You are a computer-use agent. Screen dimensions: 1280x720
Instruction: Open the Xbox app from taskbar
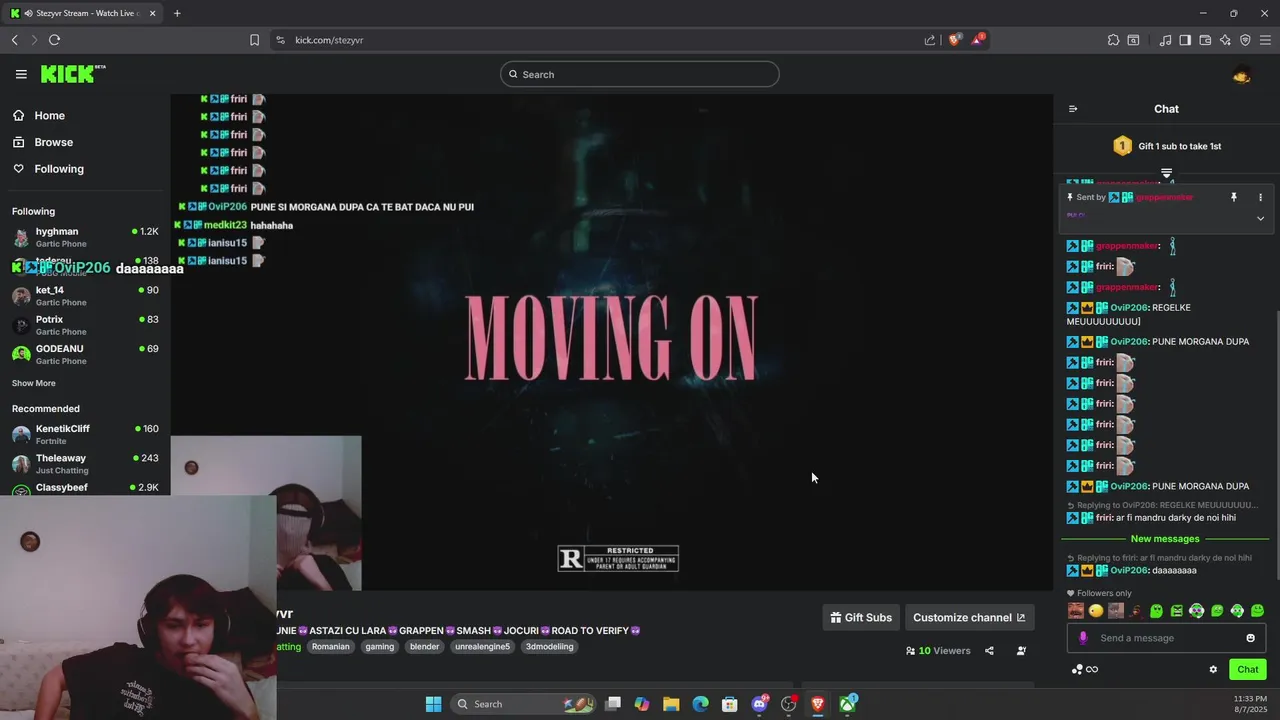click(x=847, y=704)
